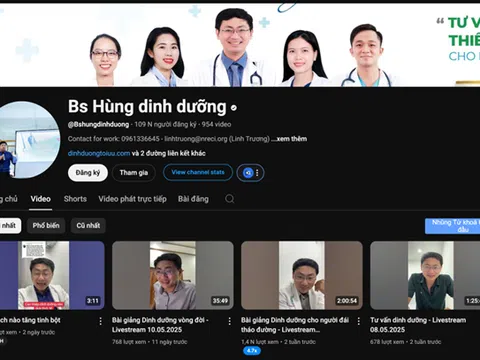The width and height of the screenshot is (480, 360).
Task: Open the 3:11 duration video thumbnail
Action: pyautogui.click(x=52, y=275)
